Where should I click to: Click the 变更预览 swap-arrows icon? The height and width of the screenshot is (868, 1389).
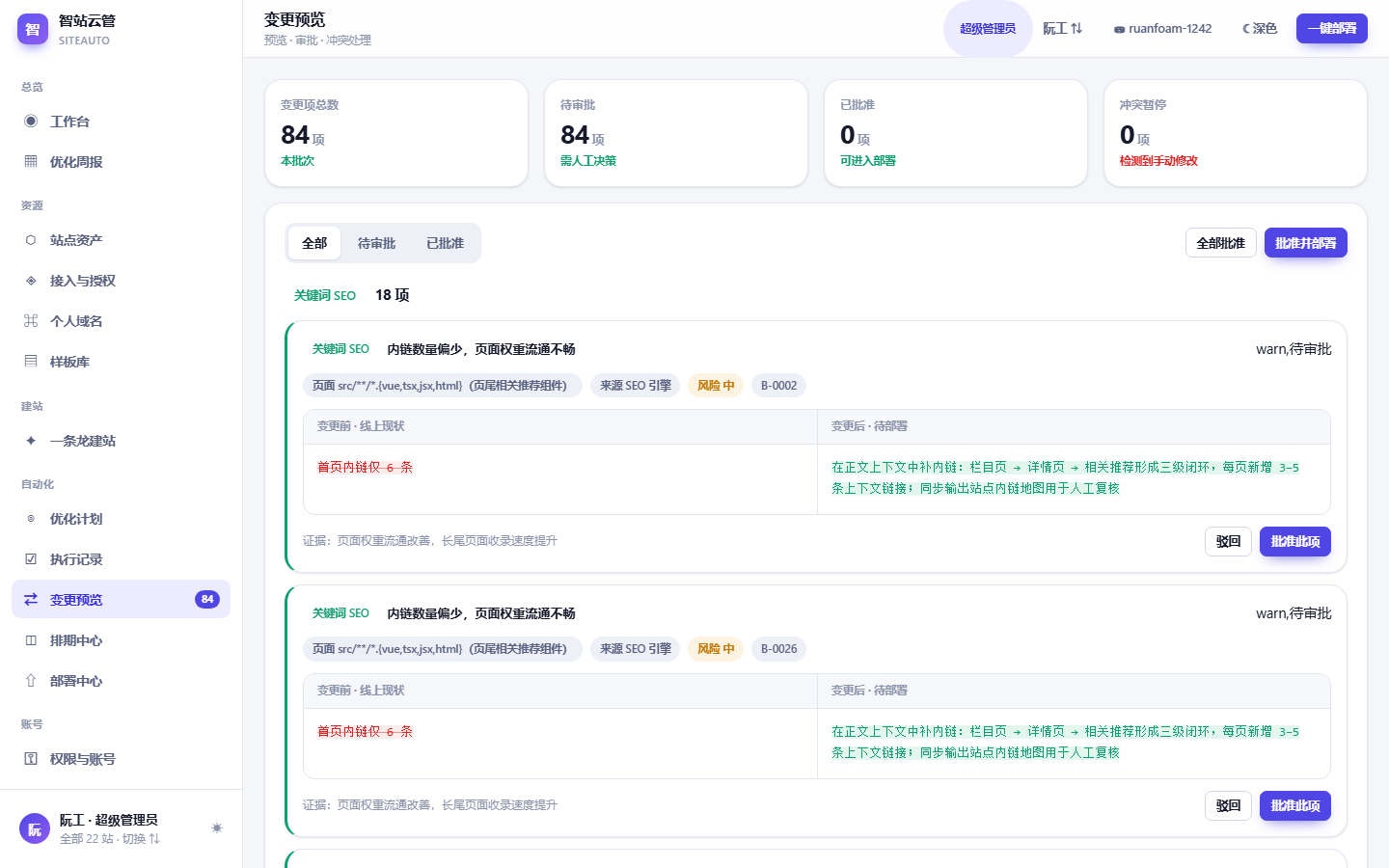pos(31,600)
